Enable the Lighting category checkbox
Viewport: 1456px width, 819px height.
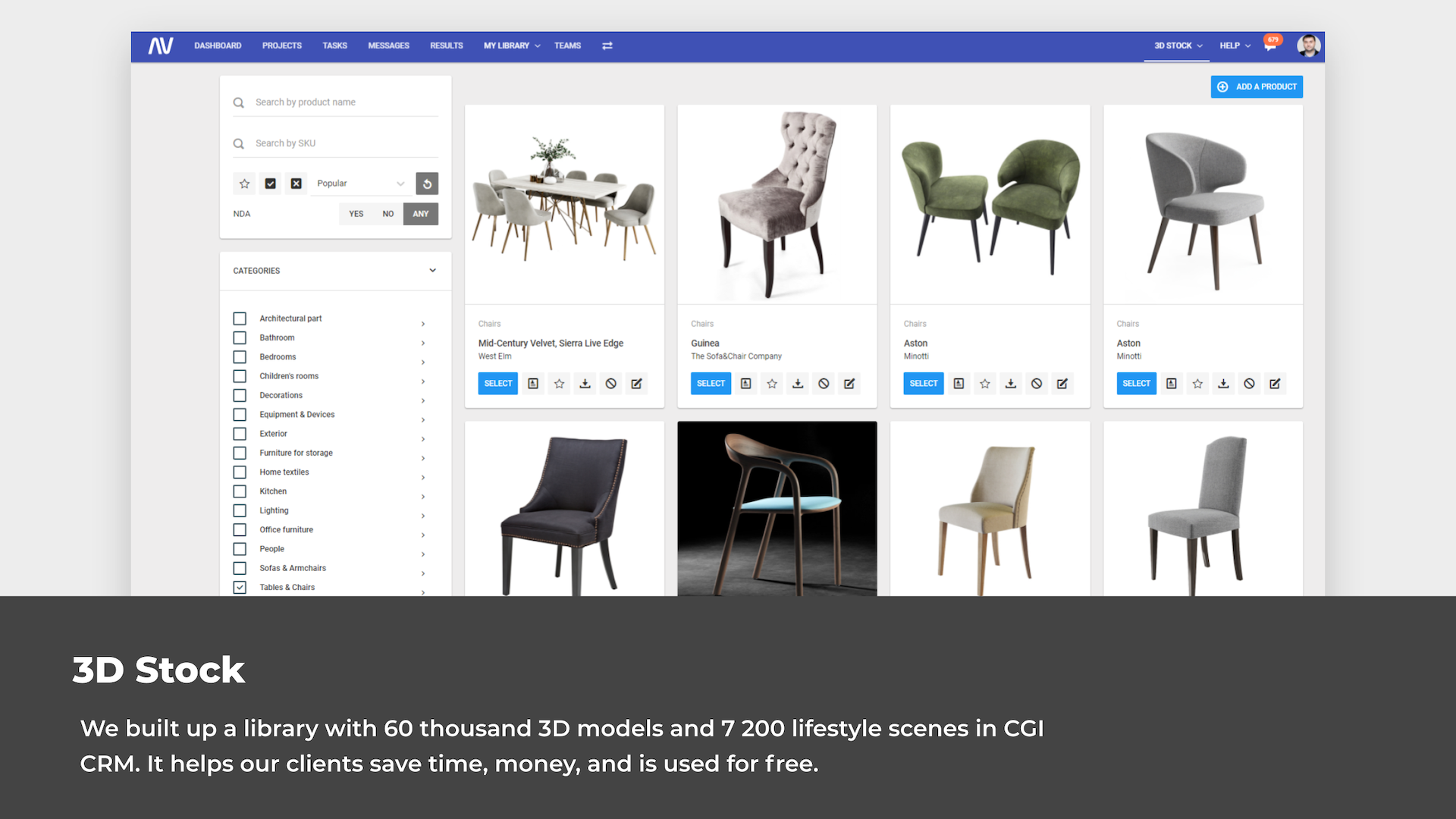click(x=240, y=510)
